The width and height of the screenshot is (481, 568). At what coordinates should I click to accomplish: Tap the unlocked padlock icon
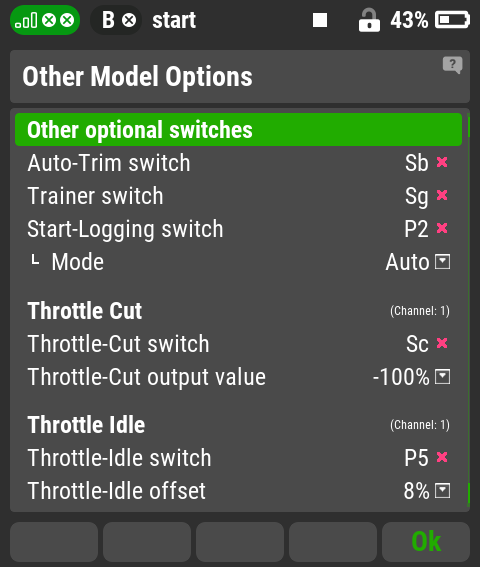(369, 20)
